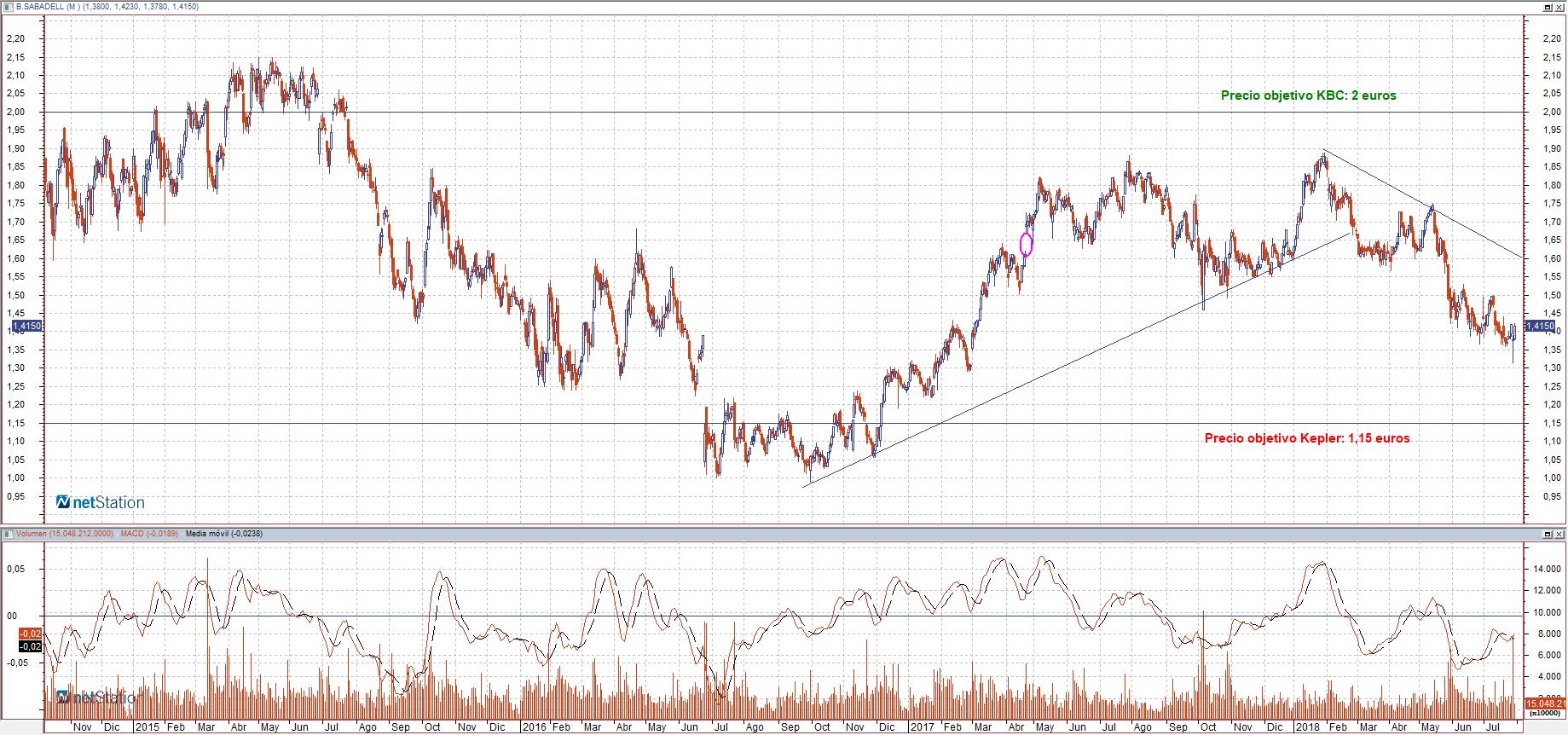The width and height of the screenshot is (1568, 735).
Task: Click the current price tag 1,4150 on right axis
Action: (1539, 326)
